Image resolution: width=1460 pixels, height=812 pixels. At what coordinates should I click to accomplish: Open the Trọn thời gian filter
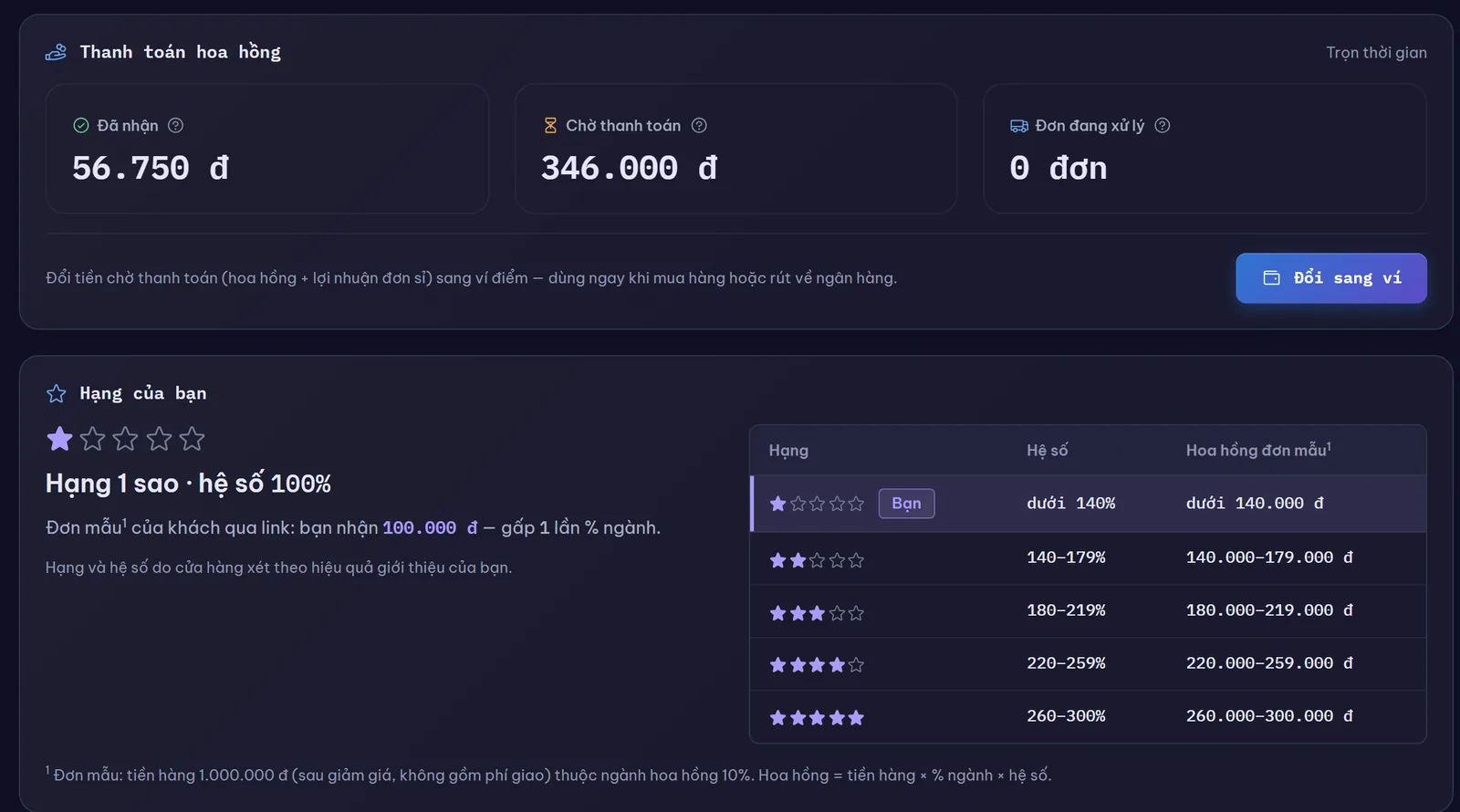(x=1376, y=53)
